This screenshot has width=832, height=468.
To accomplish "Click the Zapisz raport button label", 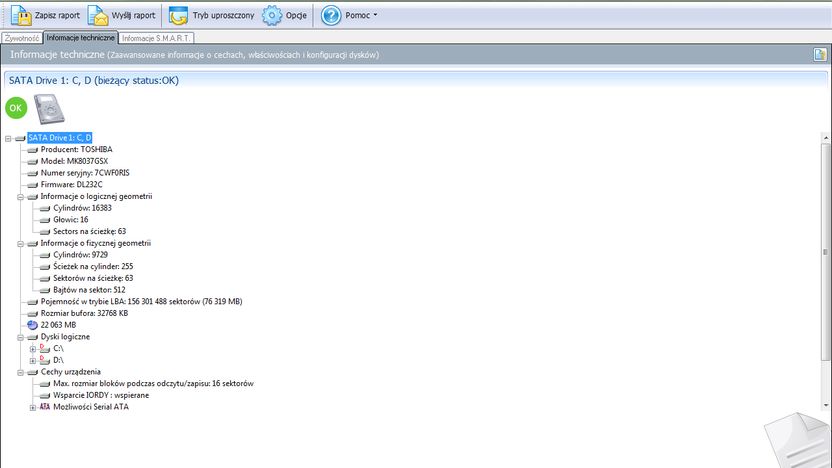I will tap(57, 15).
